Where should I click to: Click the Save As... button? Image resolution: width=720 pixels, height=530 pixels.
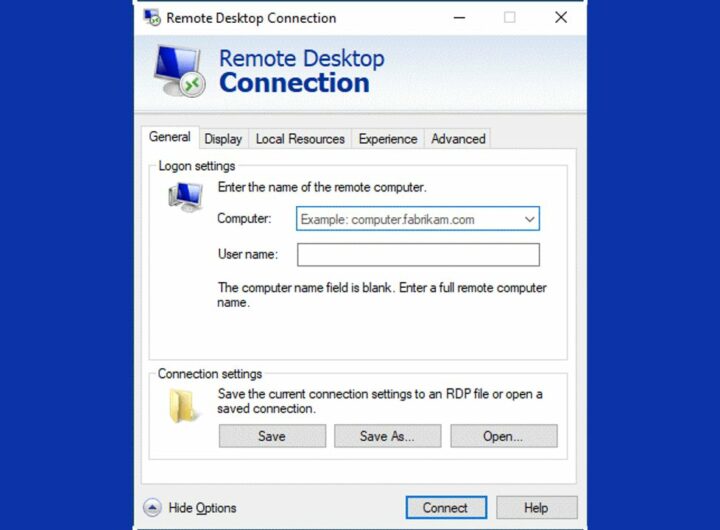(x=388, y=436)
